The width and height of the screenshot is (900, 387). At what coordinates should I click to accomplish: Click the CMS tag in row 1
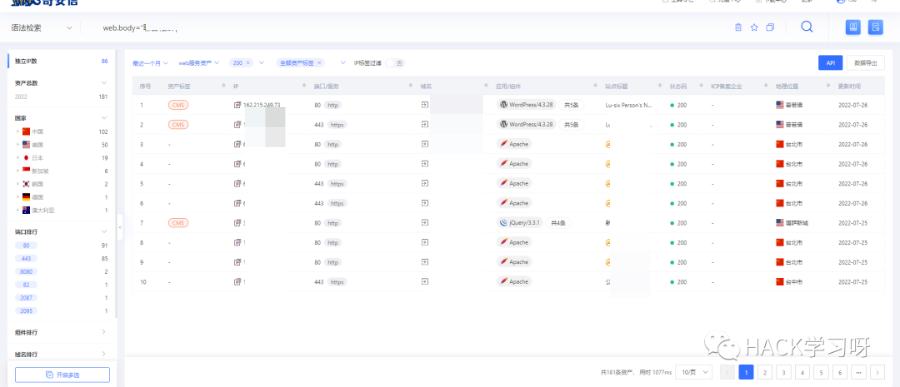coord(179,105)
